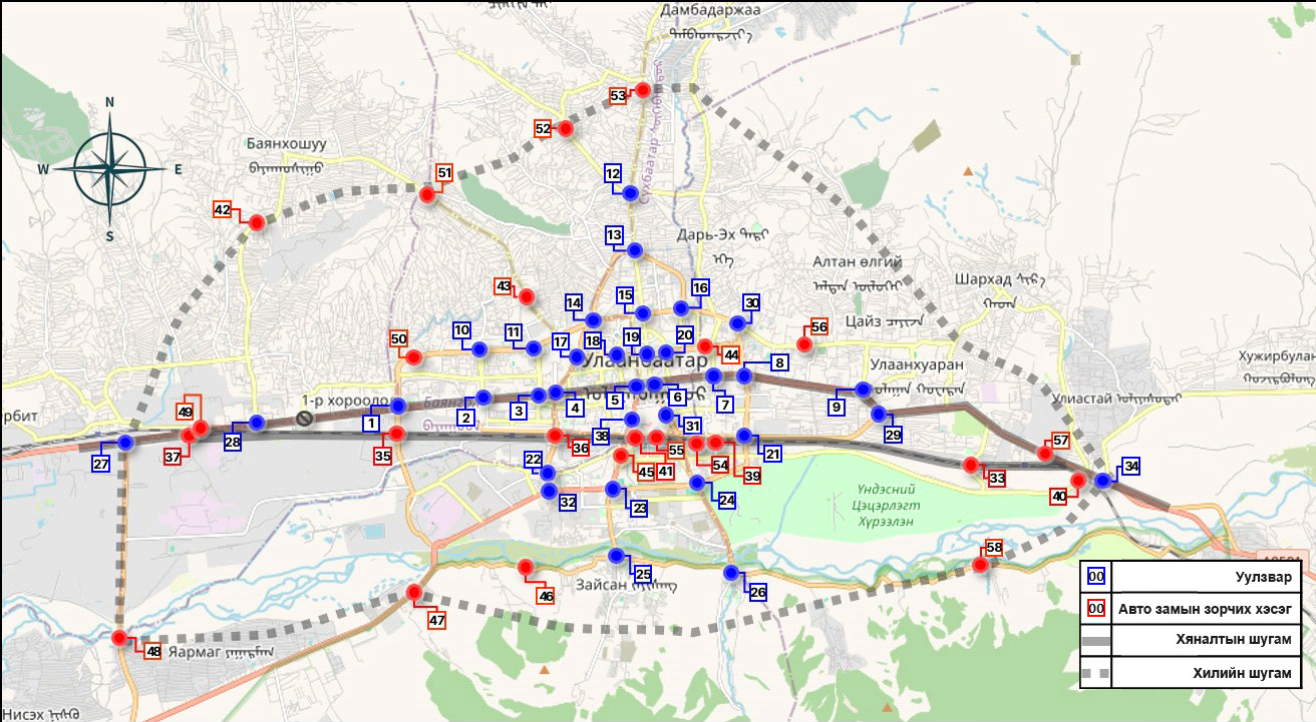Screen dimensions: 1316x722
Task: Click red marker point 42
Action: point(257,223)
